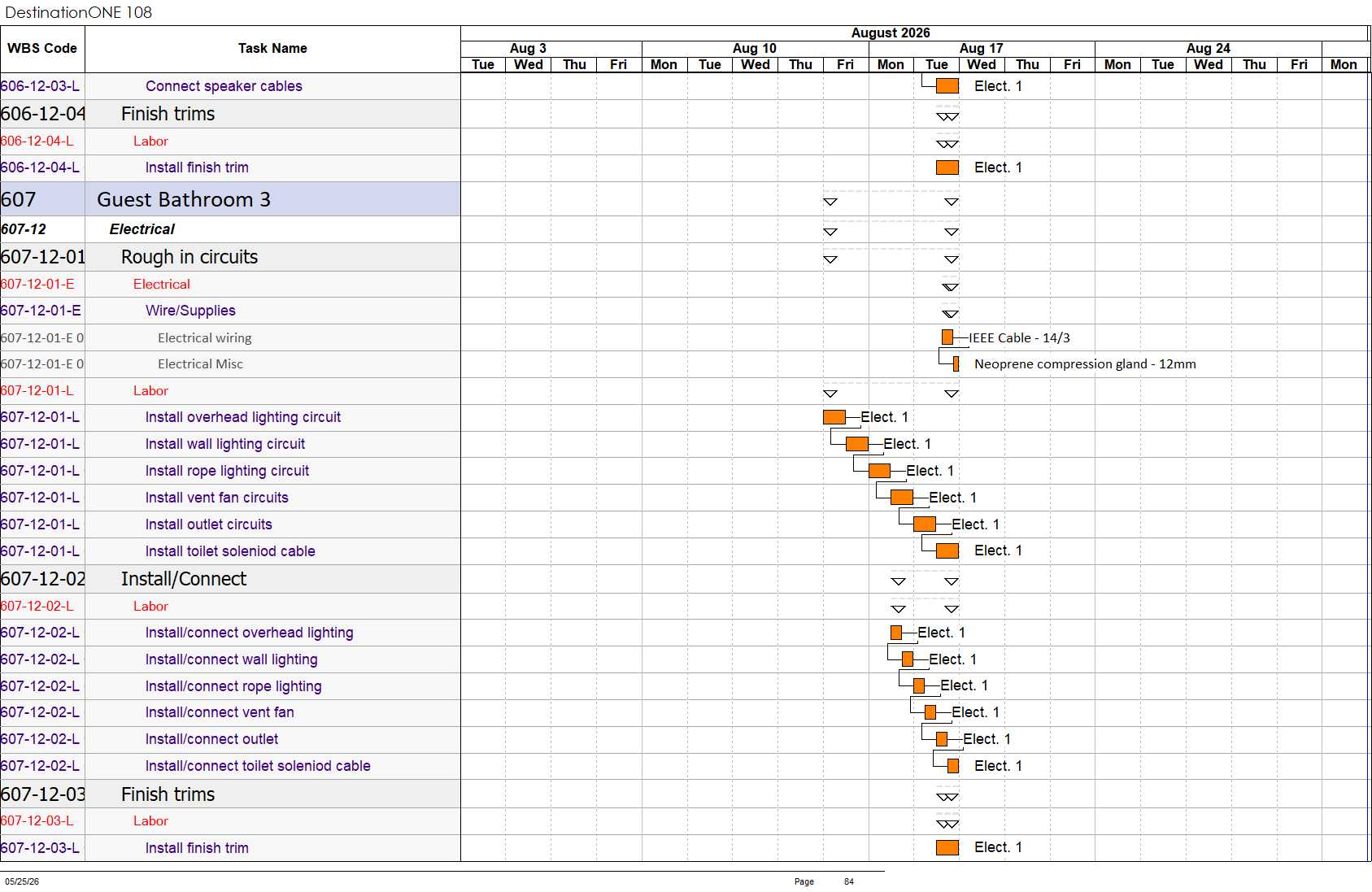Image resolution: width=1372 pixels, height=892 pixels.
Task: Click the Task Name column header
Action: pos(272,49)
